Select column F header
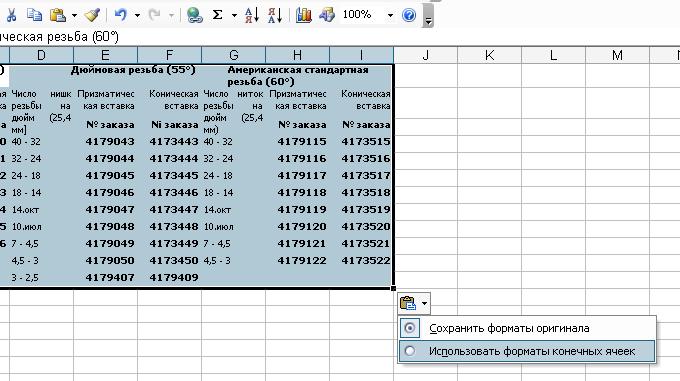The image size is (680, 381). click(x=169, y=55)
